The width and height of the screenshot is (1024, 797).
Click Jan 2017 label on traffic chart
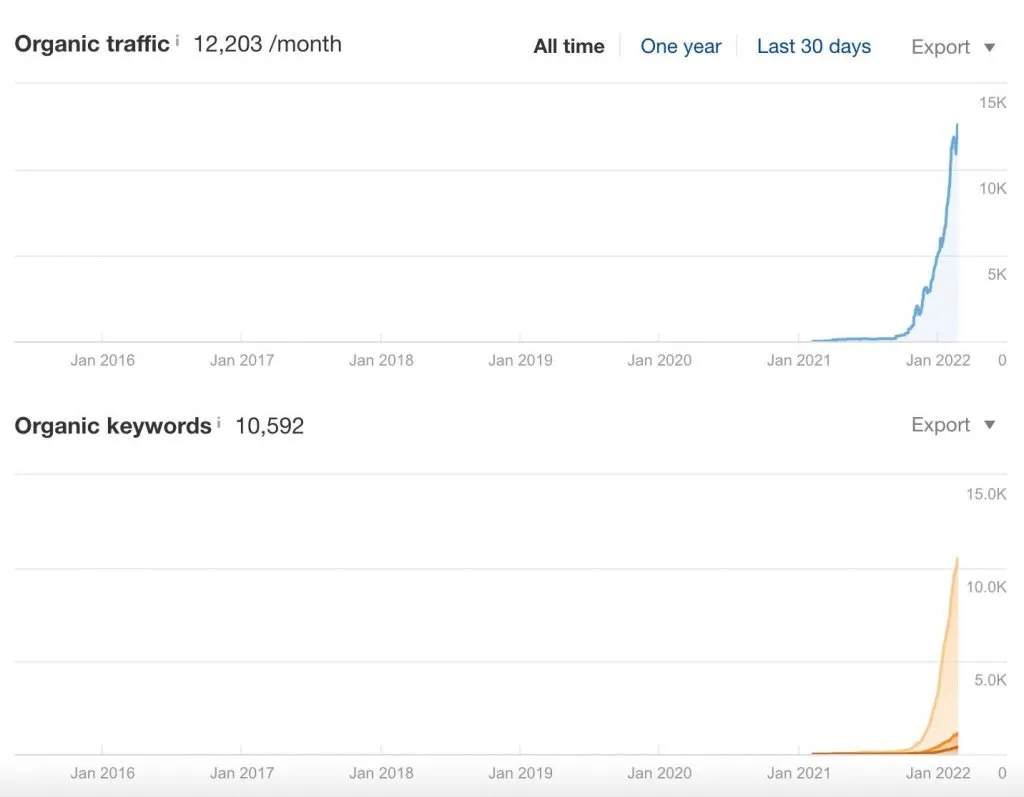[242, 360]
